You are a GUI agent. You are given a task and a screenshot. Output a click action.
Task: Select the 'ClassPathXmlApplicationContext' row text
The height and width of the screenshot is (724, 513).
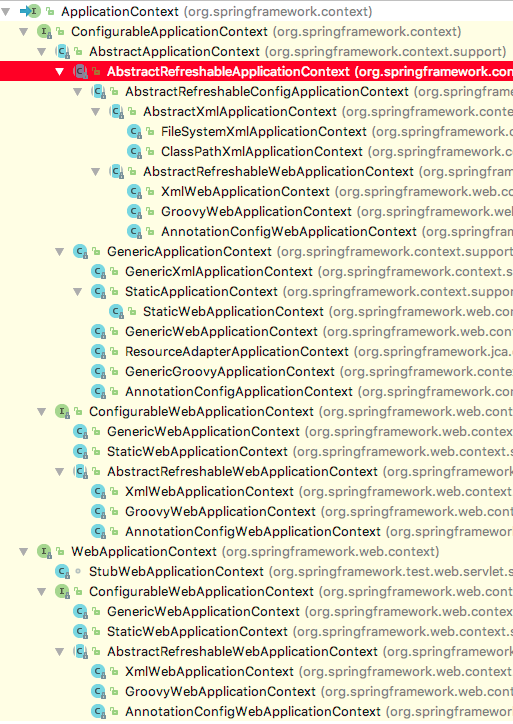click(x=262, y=151)
